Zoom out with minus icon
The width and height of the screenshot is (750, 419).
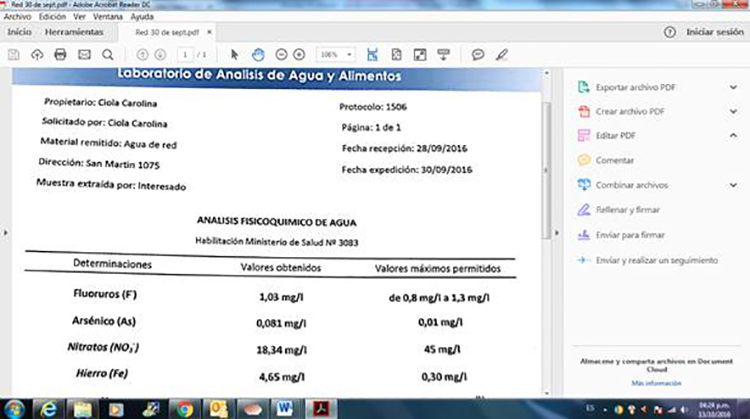(x=281, y=55)
